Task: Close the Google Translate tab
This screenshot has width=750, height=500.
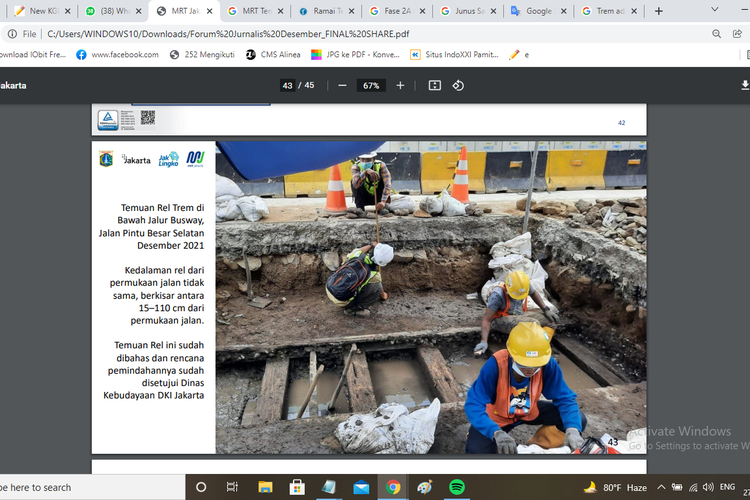Action: [x=564, y=11]
